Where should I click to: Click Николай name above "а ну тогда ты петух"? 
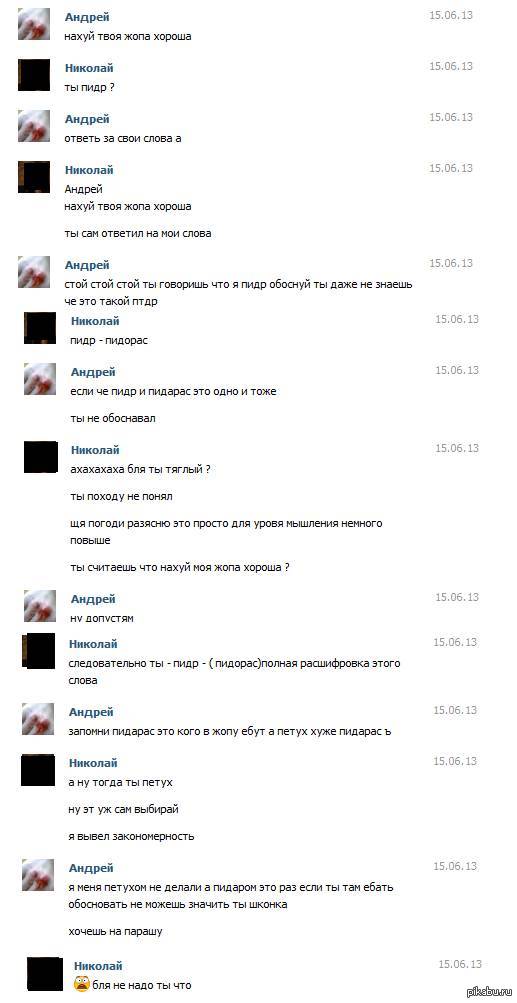[93, 762]
